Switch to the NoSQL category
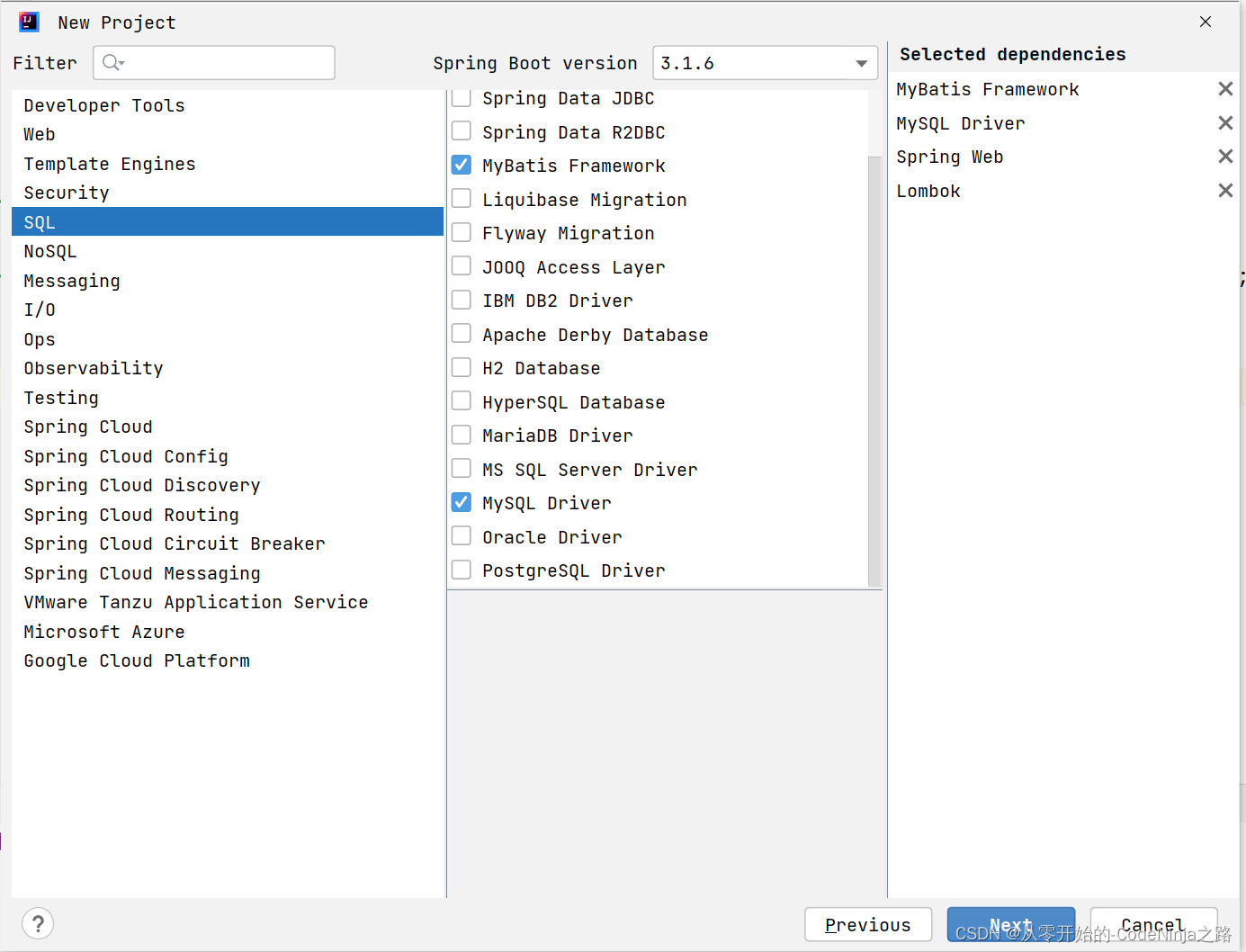Viewport: 1246px width, 952px height. click(x=228, y=251)
